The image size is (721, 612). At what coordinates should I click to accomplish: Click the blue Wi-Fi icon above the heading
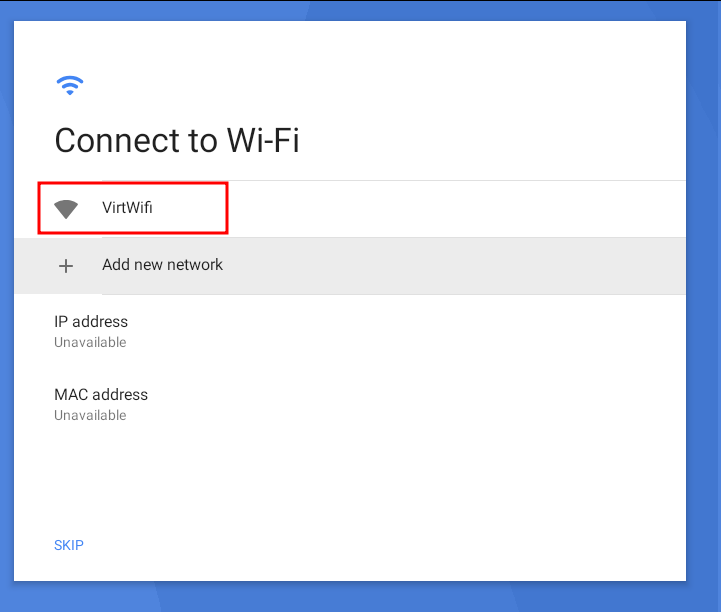[x=70, y=85]
